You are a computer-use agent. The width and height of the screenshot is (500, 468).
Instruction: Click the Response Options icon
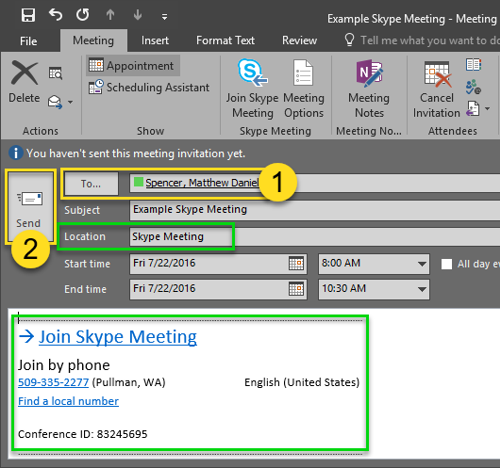[473, 109]
